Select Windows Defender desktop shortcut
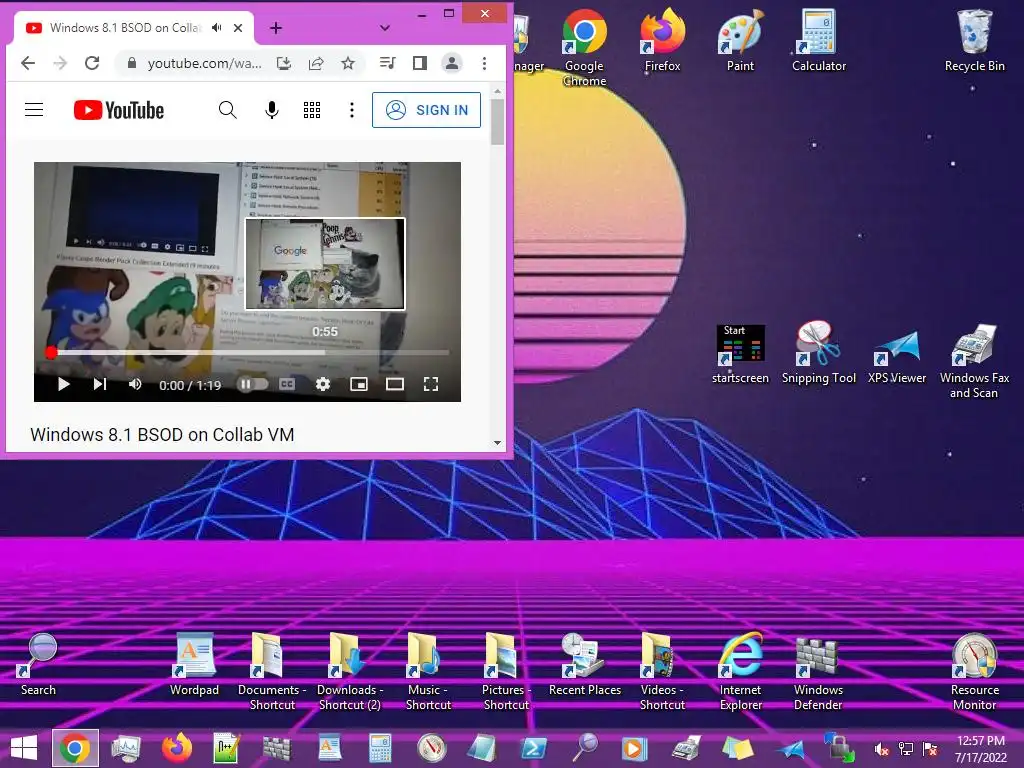Screen dimensions: 1024x768 point(818,672)
